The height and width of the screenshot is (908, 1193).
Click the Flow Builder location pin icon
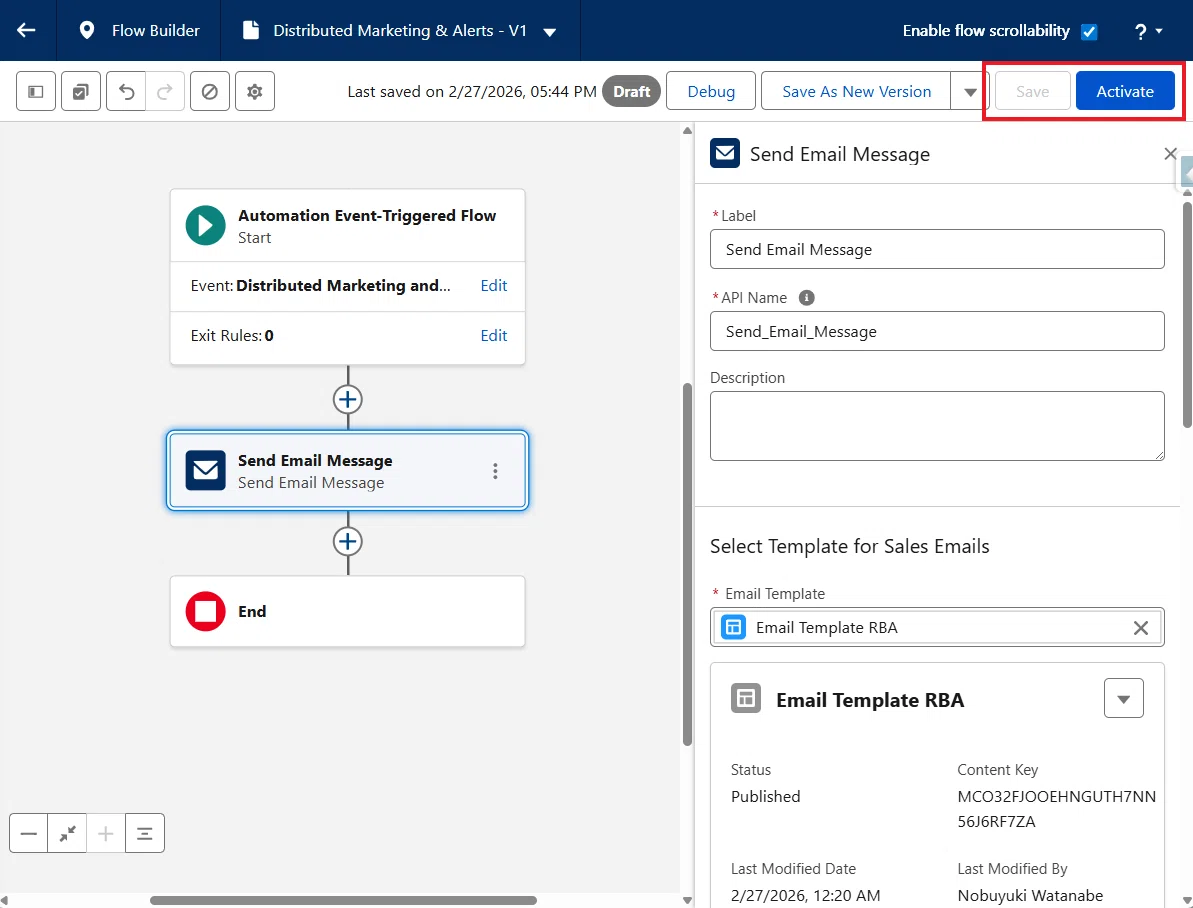coord(87,30)
